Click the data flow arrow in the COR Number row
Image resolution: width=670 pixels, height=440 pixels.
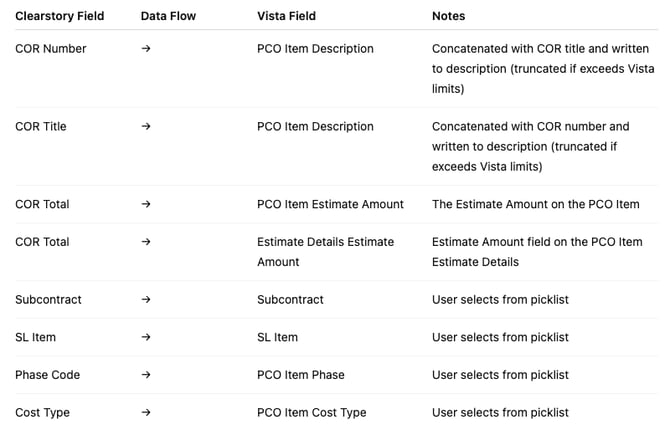[x=146, y=49]
